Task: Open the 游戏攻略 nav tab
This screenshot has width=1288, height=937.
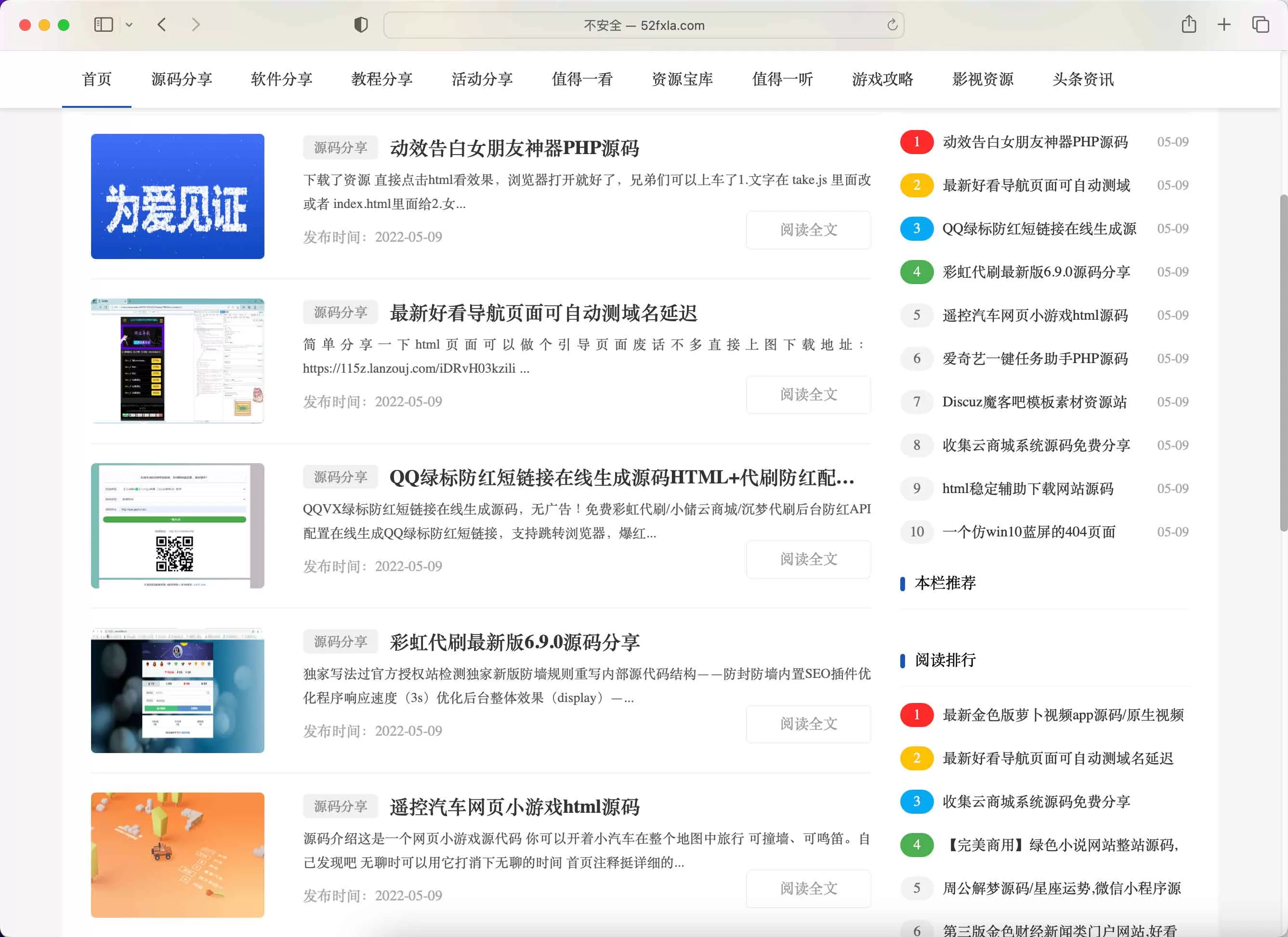Action: click(882, 79)
